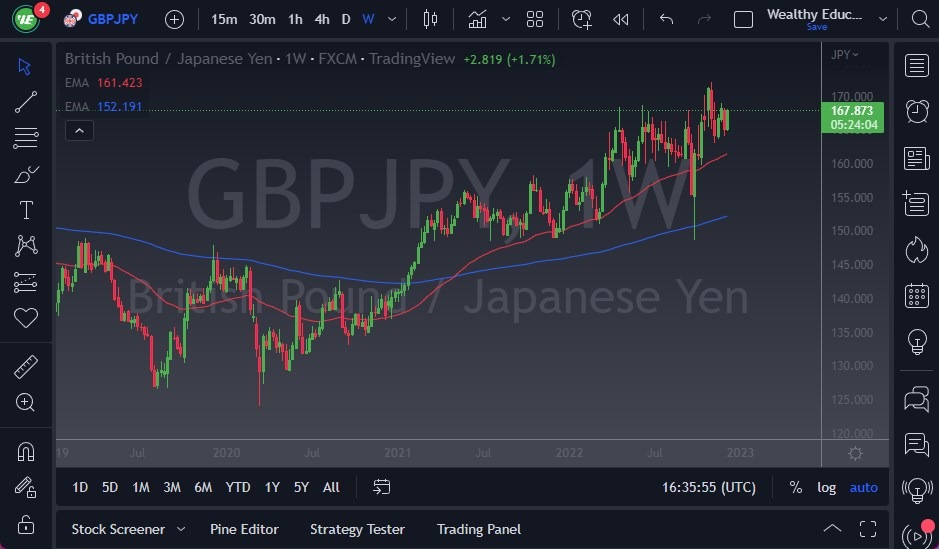Select the 15m timeframe

point(224,19)
